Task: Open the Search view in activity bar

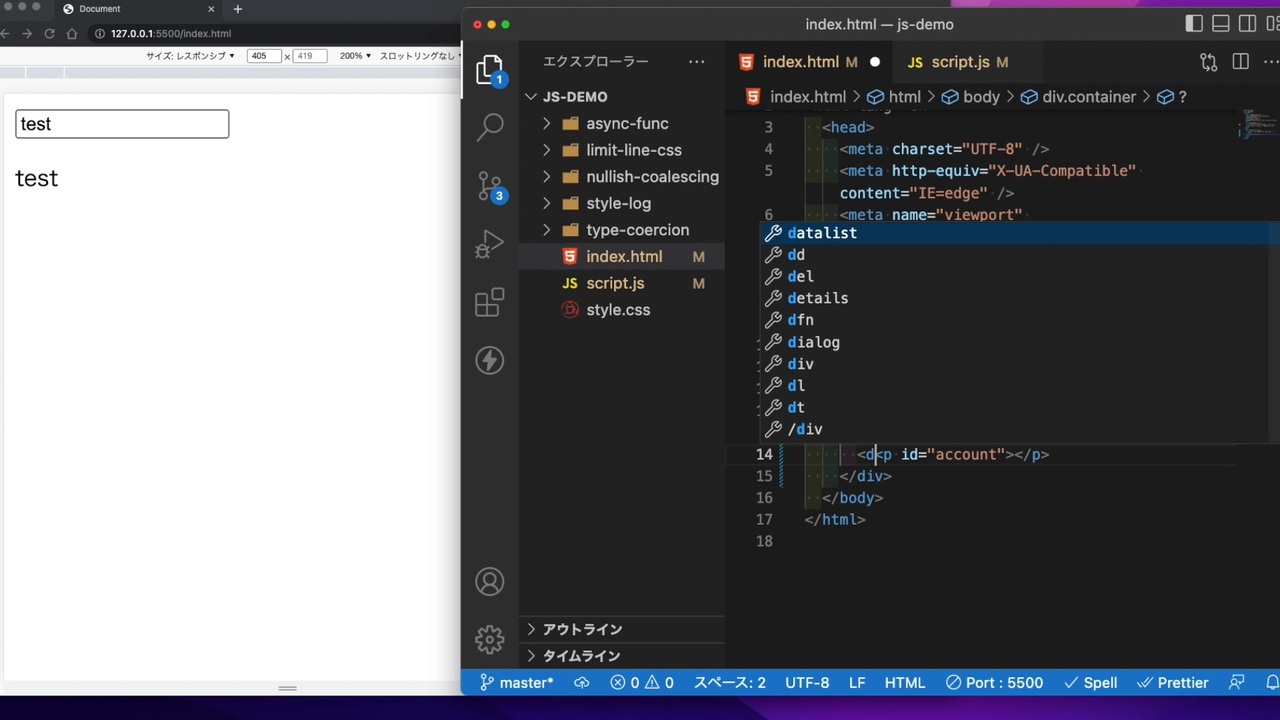Action: [x=490, y=127]
